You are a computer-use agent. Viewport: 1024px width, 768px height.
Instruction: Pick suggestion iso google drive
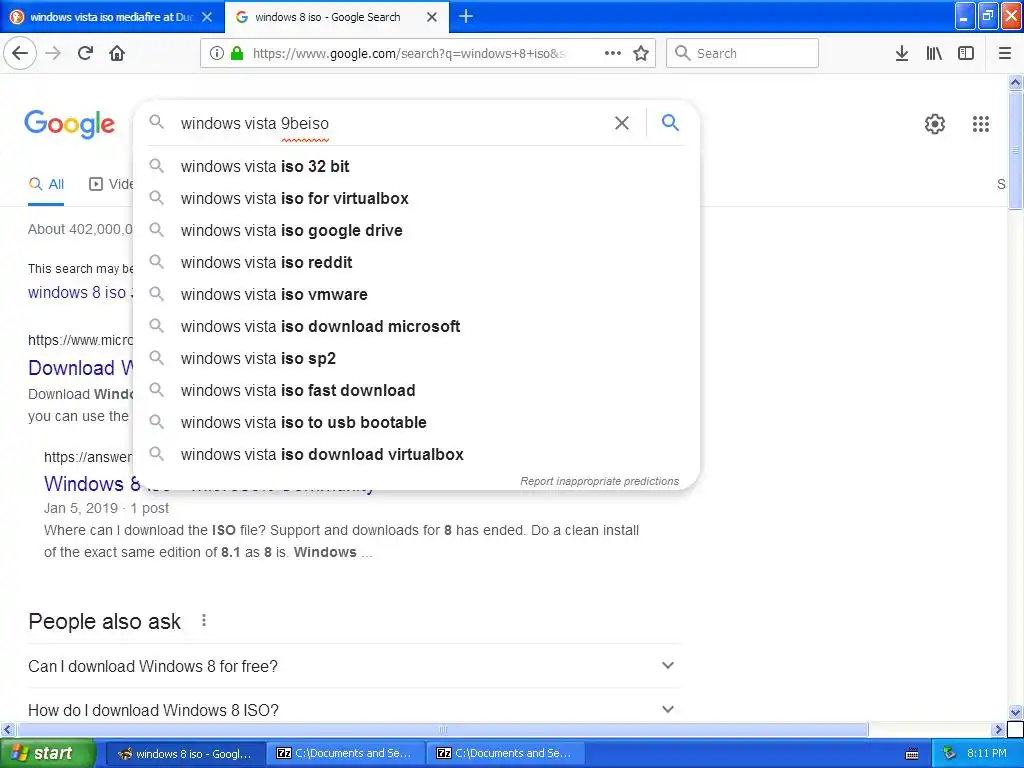416,230
